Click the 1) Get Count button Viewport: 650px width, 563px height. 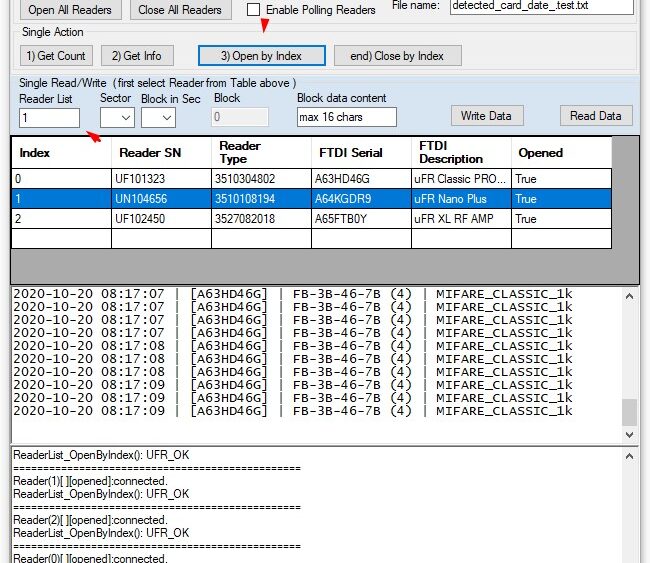[56, 56]
